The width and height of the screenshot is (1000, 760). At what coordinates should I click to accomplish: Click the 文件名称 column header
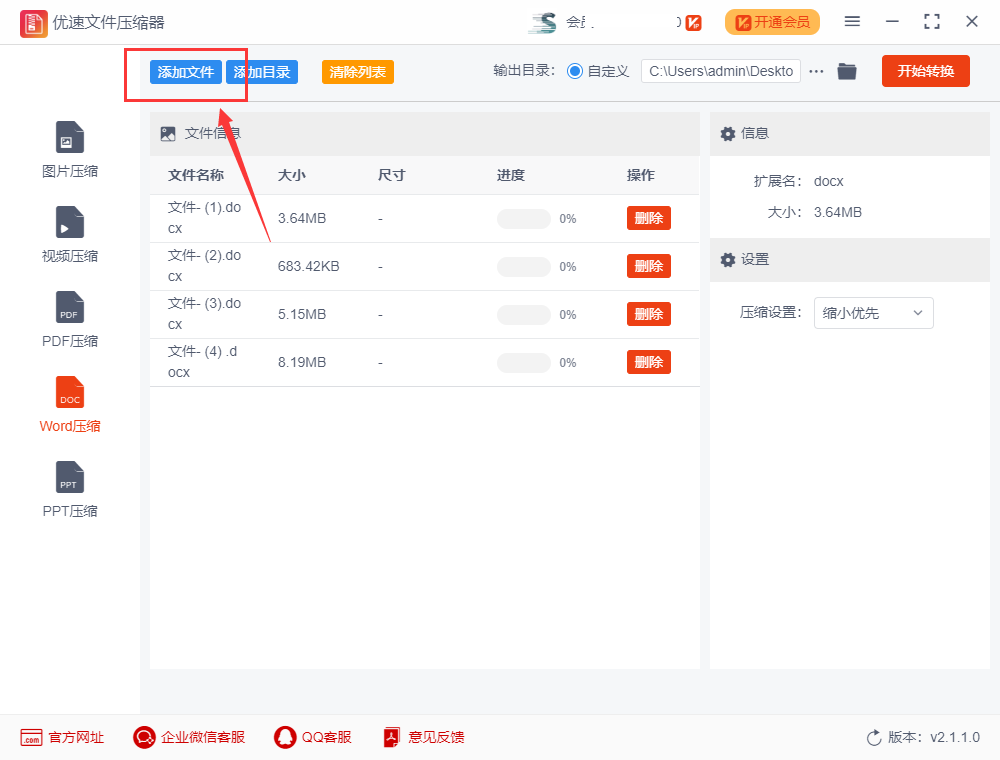coord(196,175)
